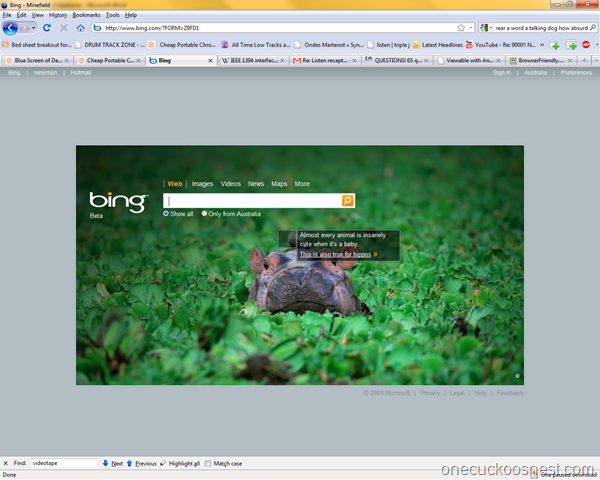Click More search categories

302,184
